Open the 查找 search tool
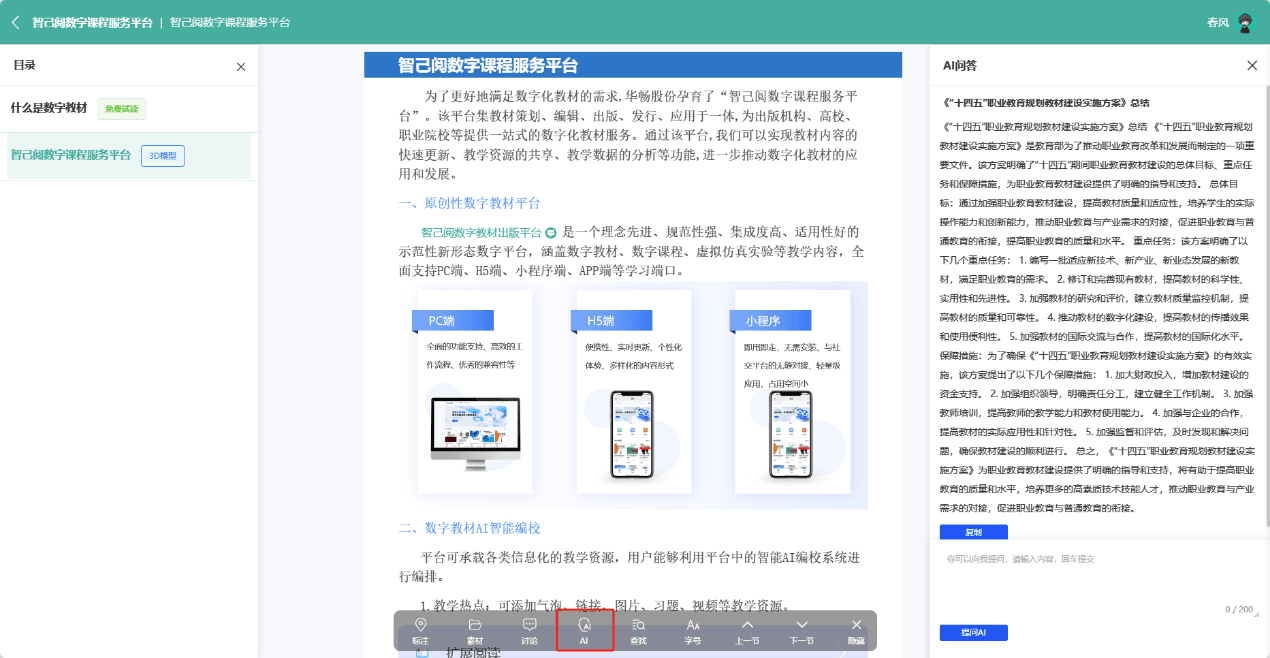This screenshot has width=1270, height=658. click(x=638, y=631)
